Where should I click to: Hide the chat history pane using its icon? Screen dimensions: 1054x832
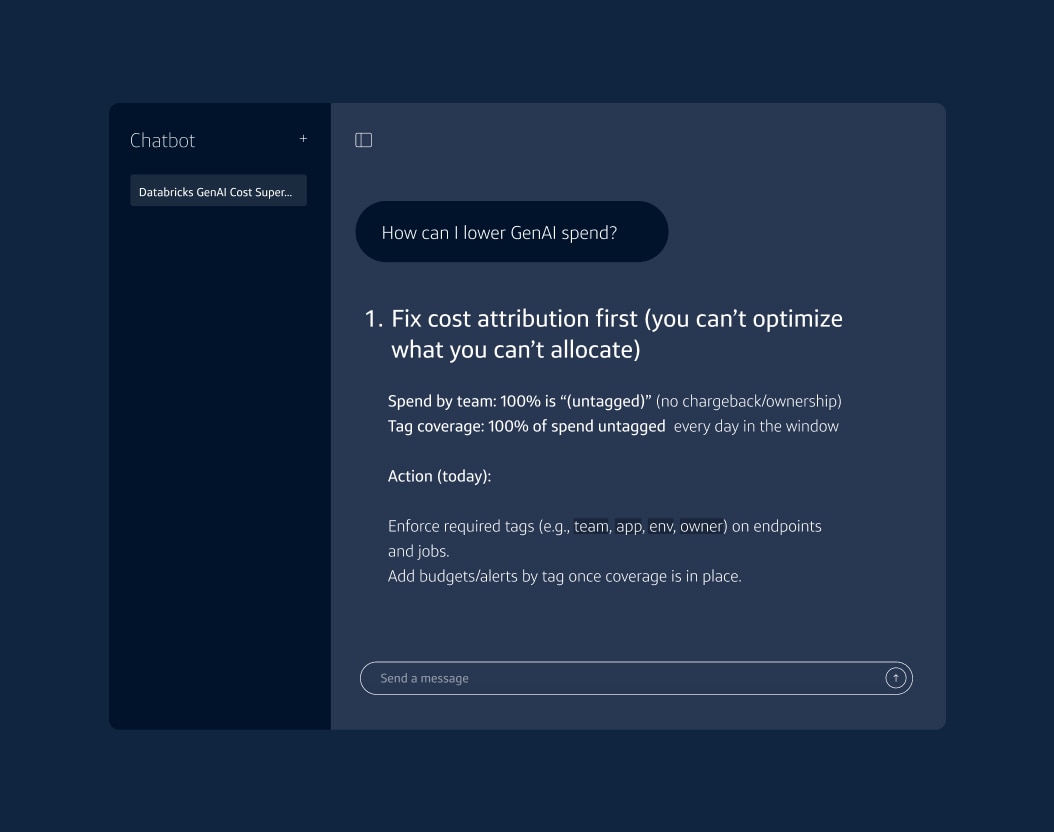tap(363, 140)
